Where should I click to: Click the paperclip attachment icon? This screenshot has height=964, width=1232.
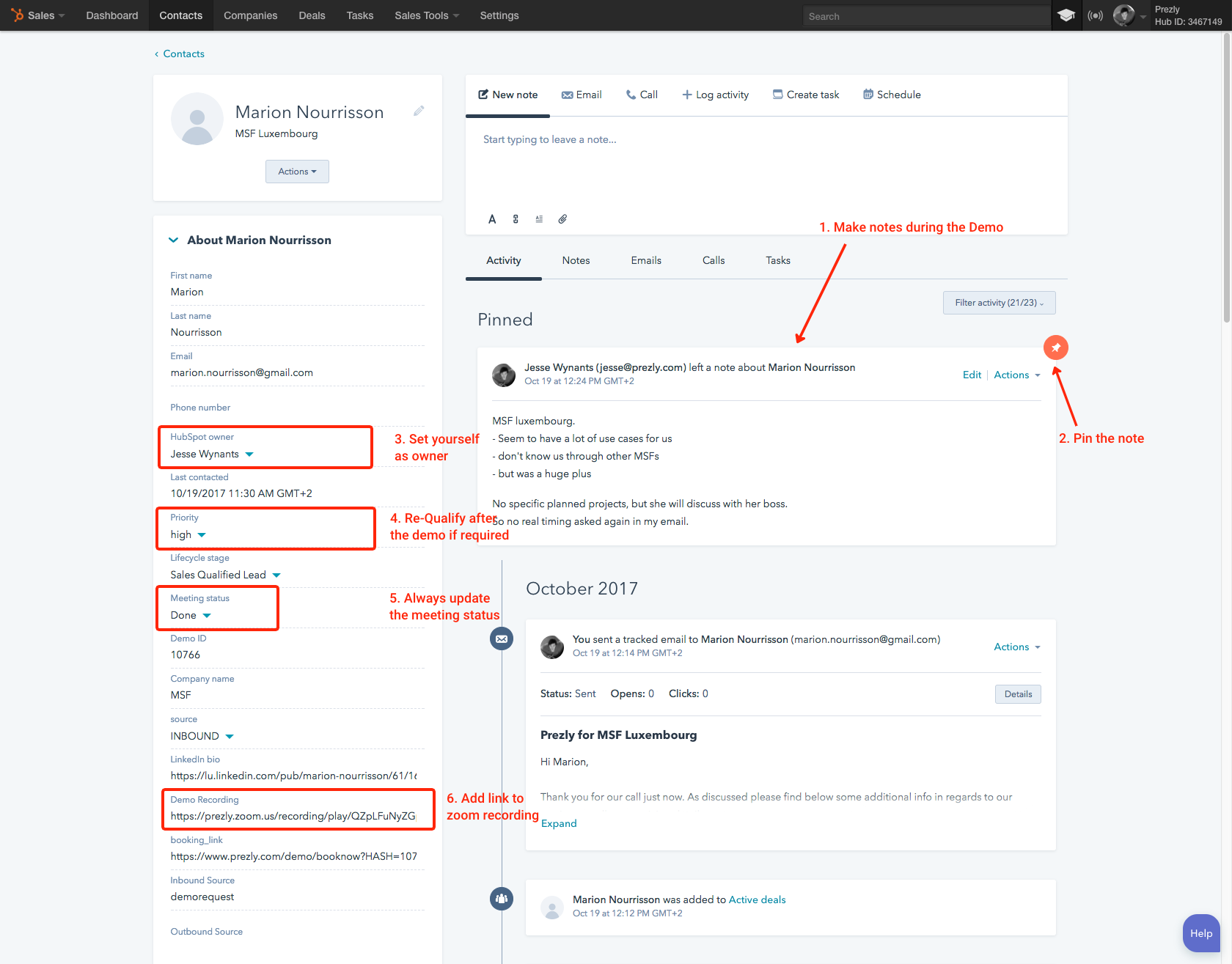(562, 219)
